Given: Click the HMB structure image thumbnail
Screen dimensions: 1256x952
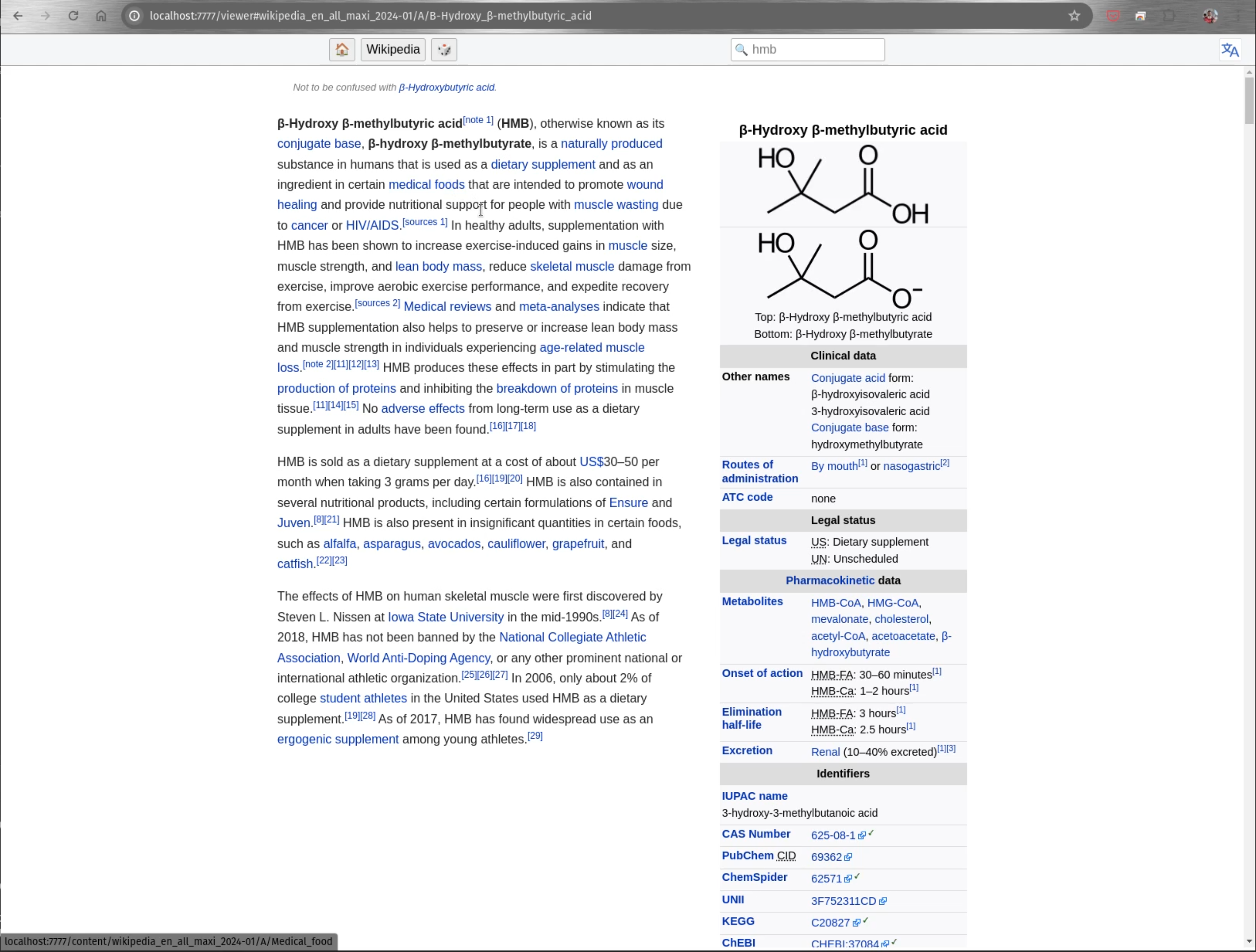Looking at the screenshot, I should point(843,184).
